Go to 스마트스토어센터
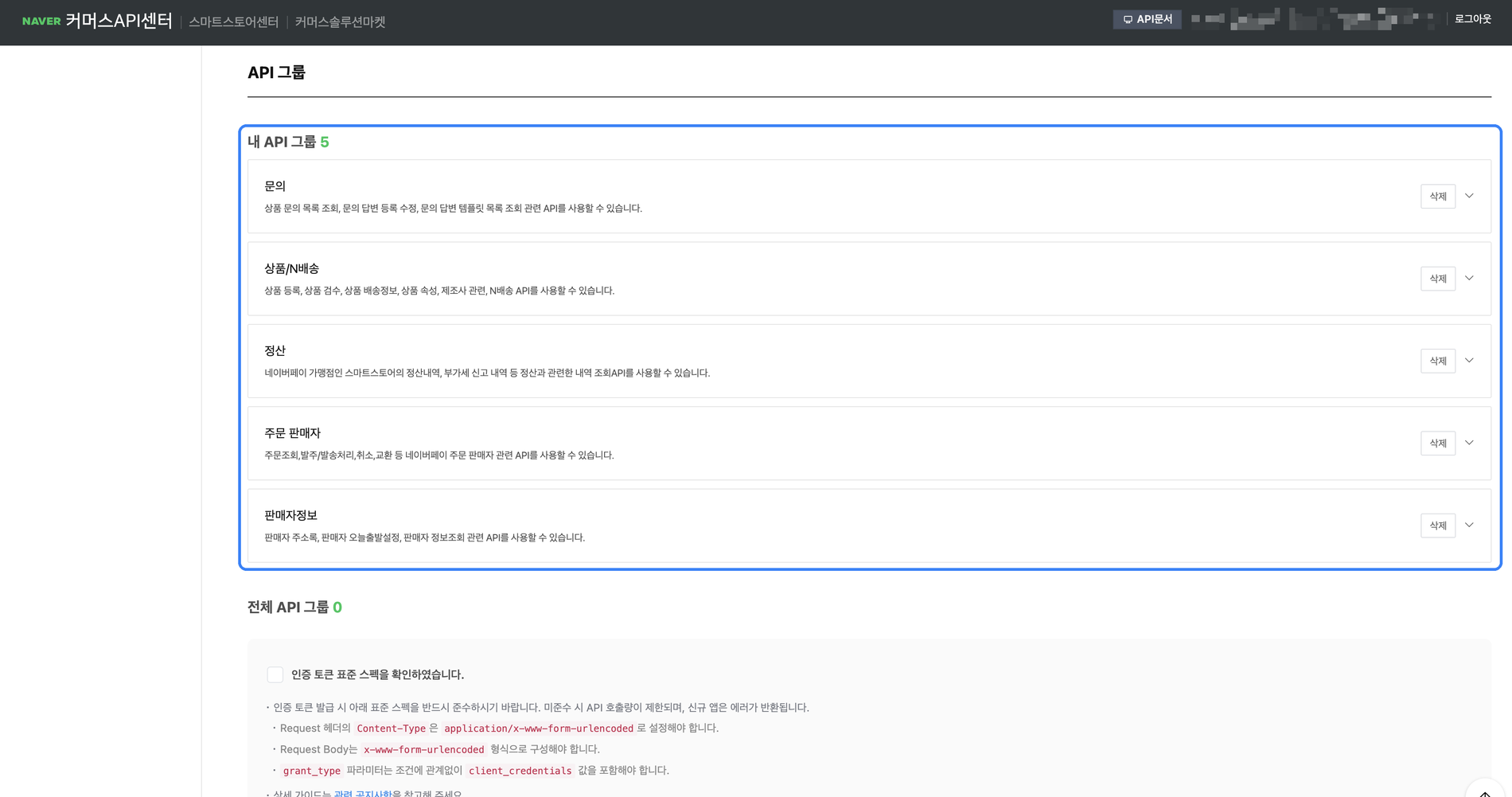Screen dimensions: 1512x797 pos(233,22)
